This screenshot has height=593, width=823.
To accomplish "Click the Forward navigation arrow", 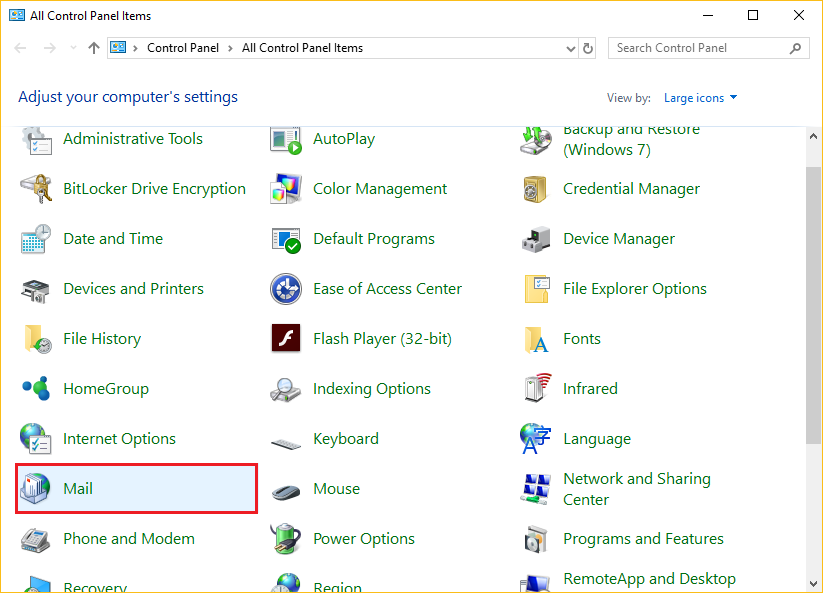I will 49,48.
